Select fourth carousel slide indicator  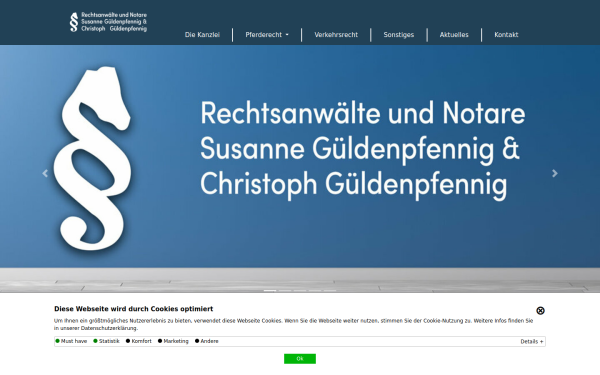pos(315,290)
